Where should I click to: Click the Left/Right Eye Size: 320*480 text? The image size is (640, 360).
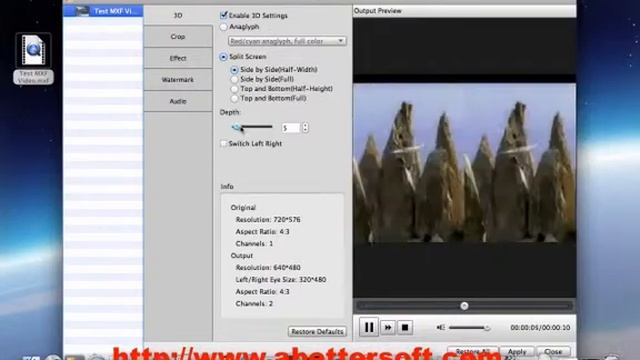click(x=281, y=280)
